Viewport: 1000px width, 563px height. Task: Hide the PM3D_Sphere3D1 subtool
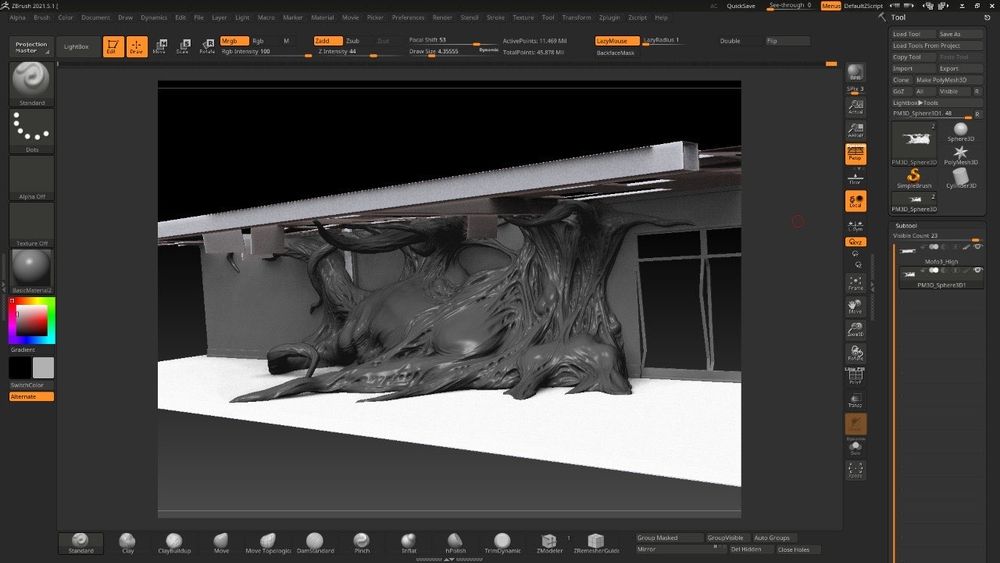pos(978,270)
